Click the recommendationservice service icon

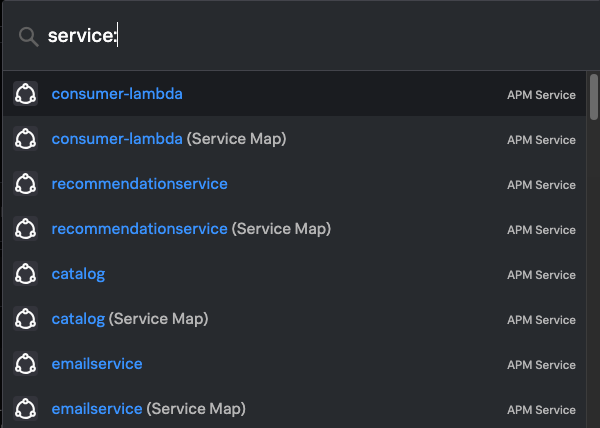26,184
